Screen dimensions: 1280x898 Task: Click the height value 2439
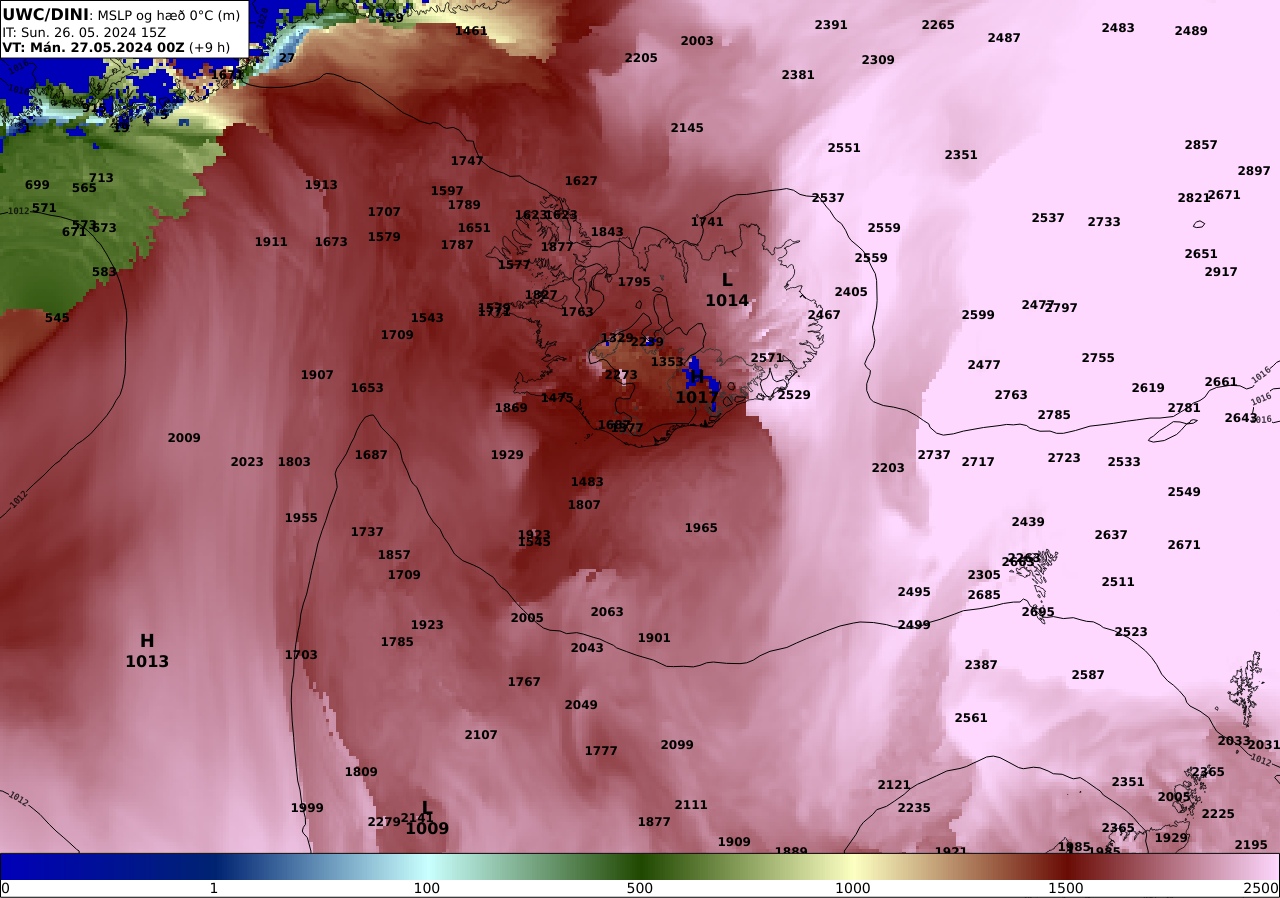tap(1028, 522)
